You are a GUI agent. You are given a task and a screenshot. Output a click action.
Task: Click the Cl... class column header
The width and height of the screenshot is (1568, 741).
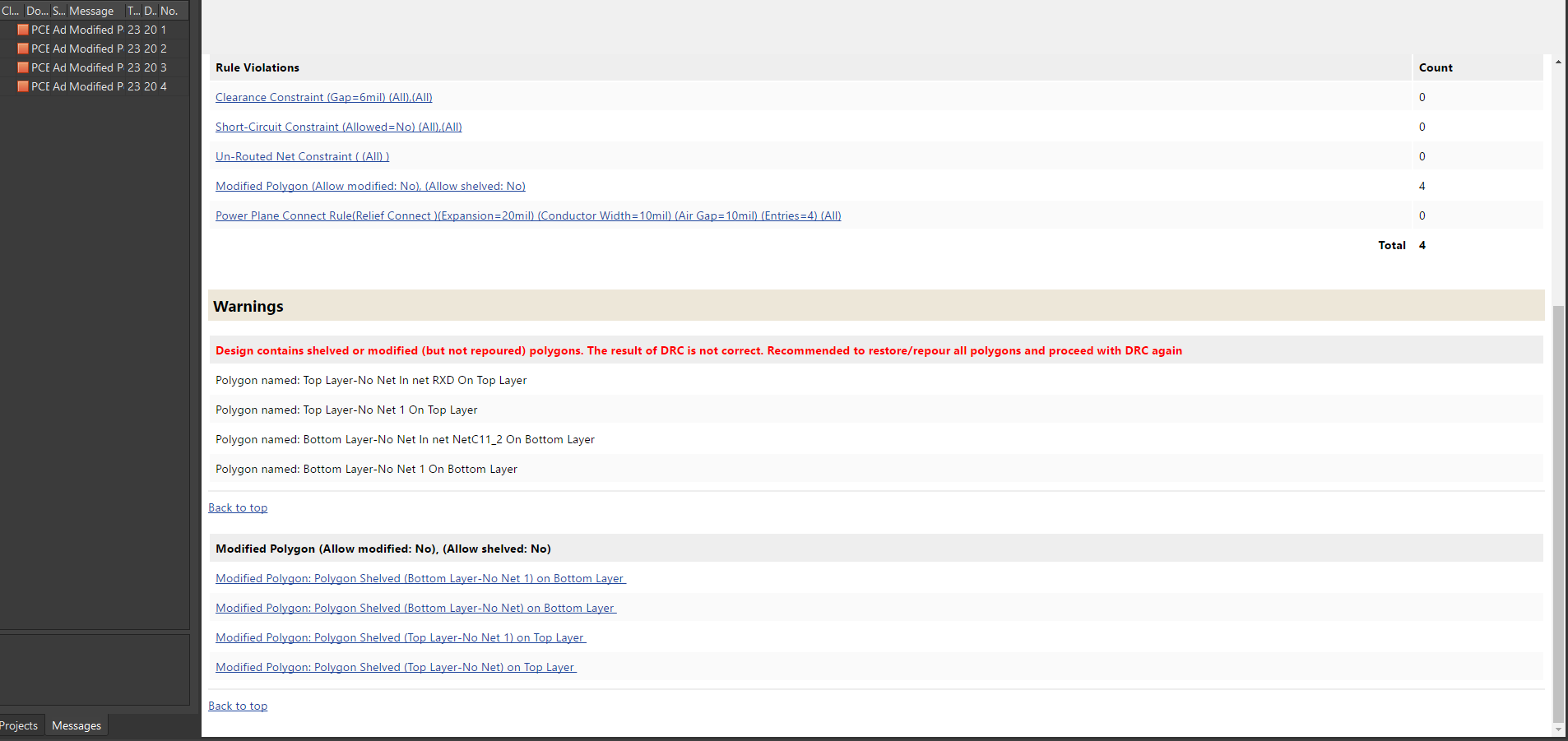point(11,11)
